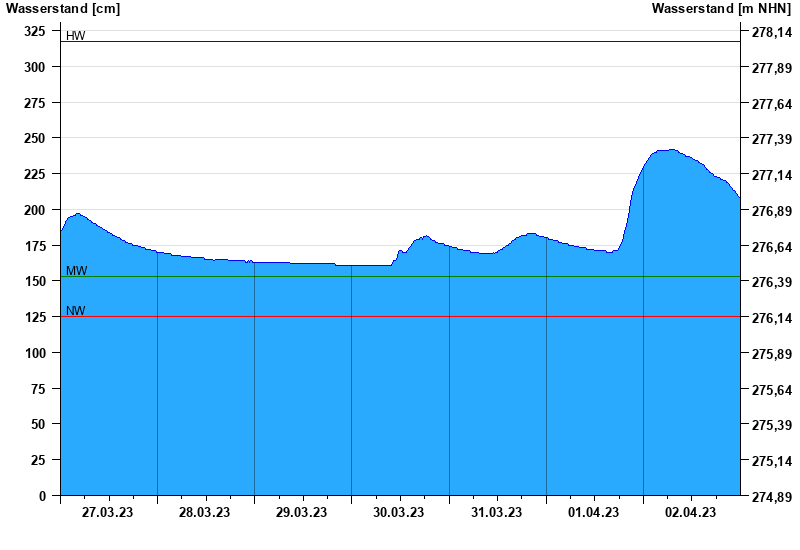800x550 pixels.
Task: Click the water level peak on 27.03.23
Action: tap(78, 213)
